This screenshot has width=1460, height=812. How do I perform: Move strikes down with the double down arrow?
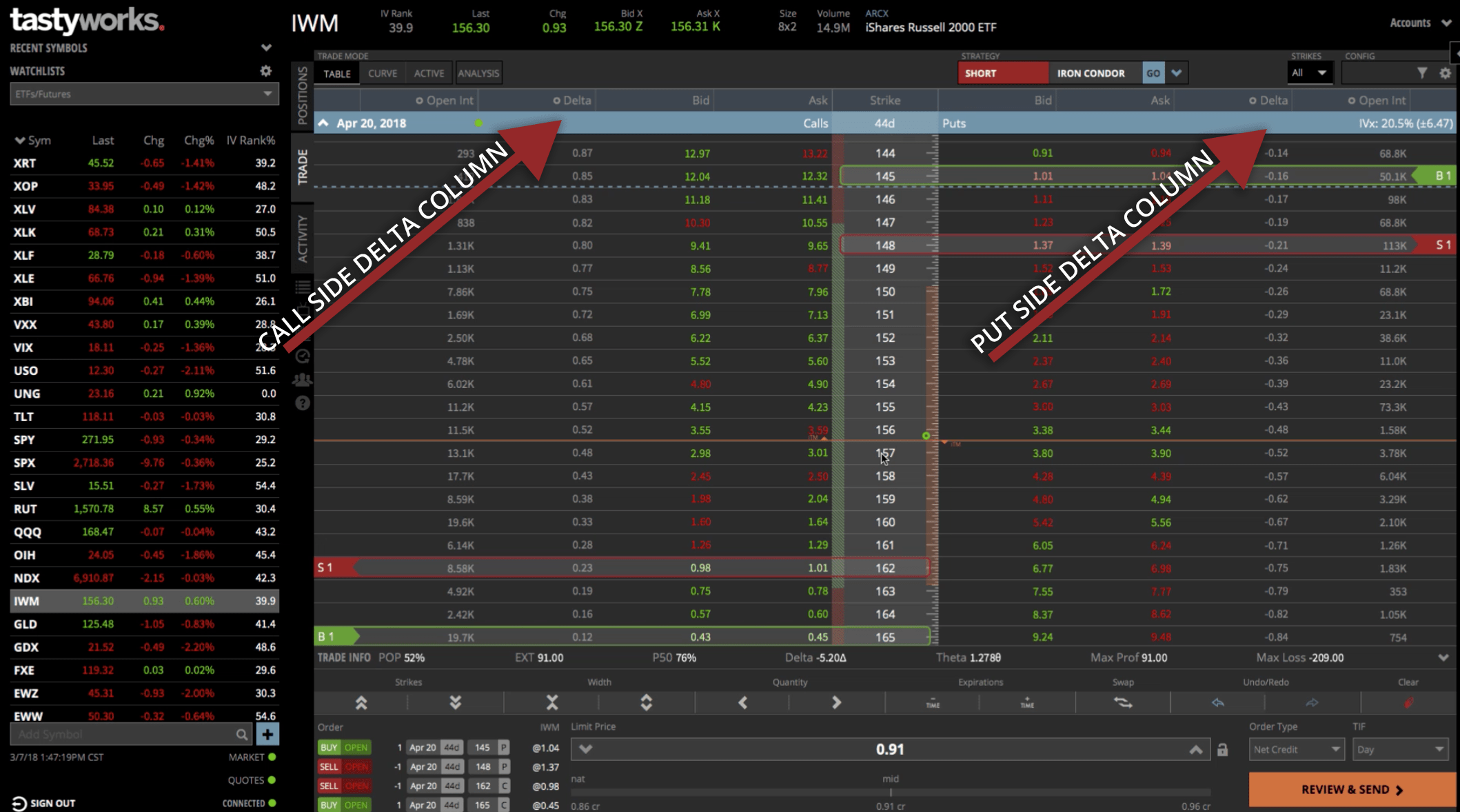[x=456, y=702]
